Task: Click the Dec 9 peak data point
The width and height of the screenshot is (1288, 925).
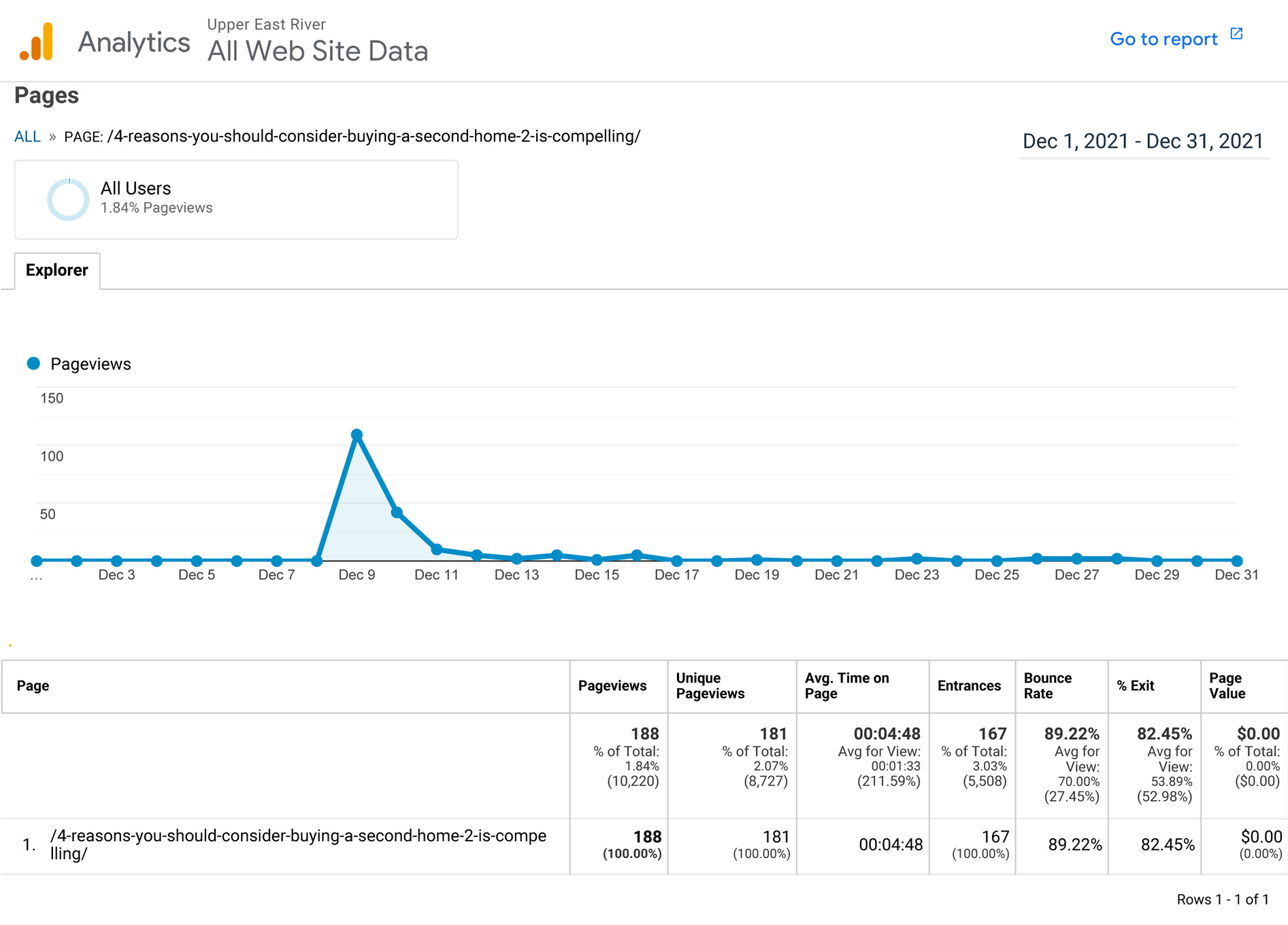Action: [x=357, y=434]
